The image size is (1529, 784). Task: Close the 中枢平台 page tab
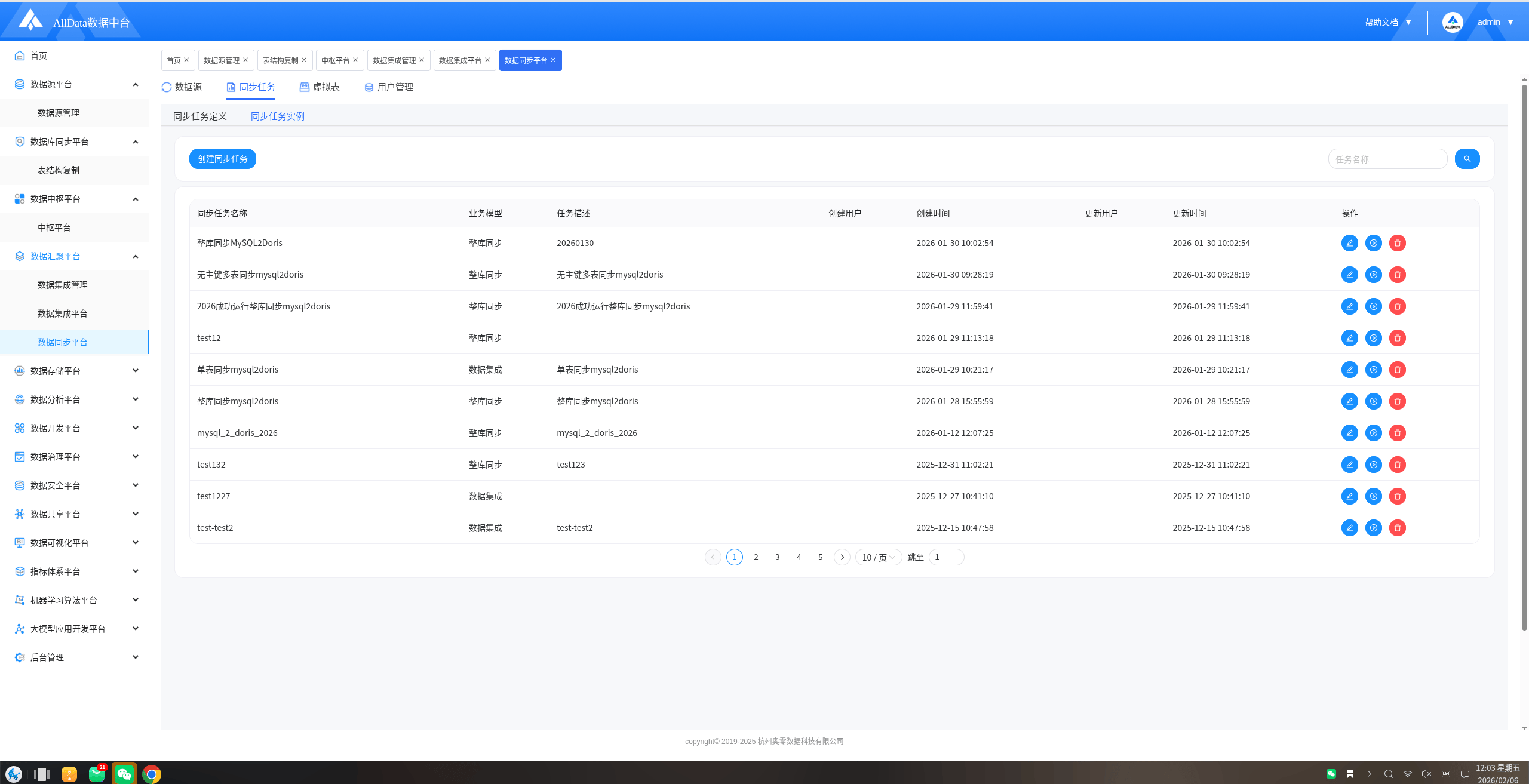point(355,60)
